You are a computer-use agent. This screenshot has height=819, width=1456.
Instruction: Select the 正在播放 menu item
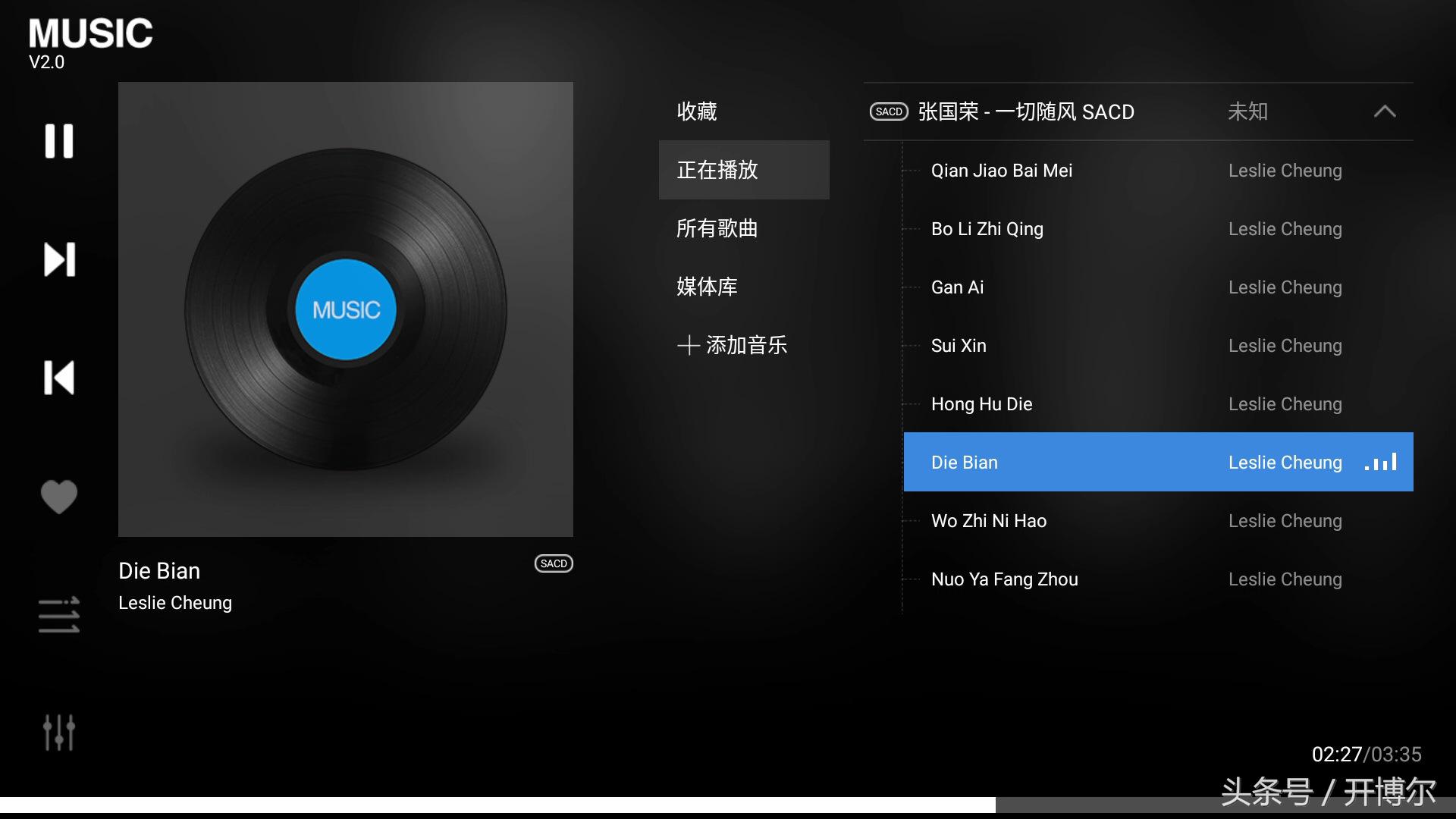pyautogui.click(x=744, y=170)
